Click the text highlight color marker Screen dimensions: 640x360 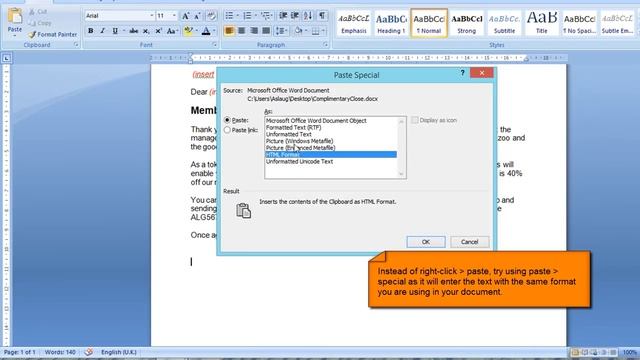click(x=188, y=31)
